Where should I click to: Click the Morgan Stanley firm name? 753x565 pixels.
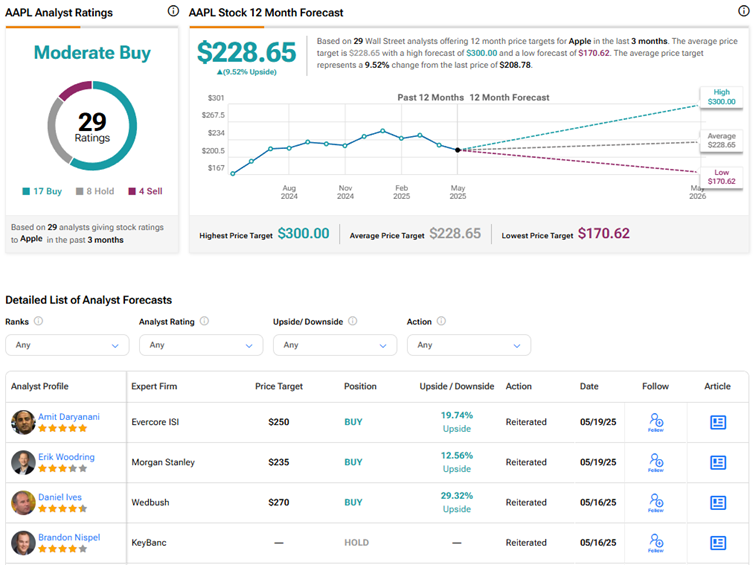tap(163, 463)
